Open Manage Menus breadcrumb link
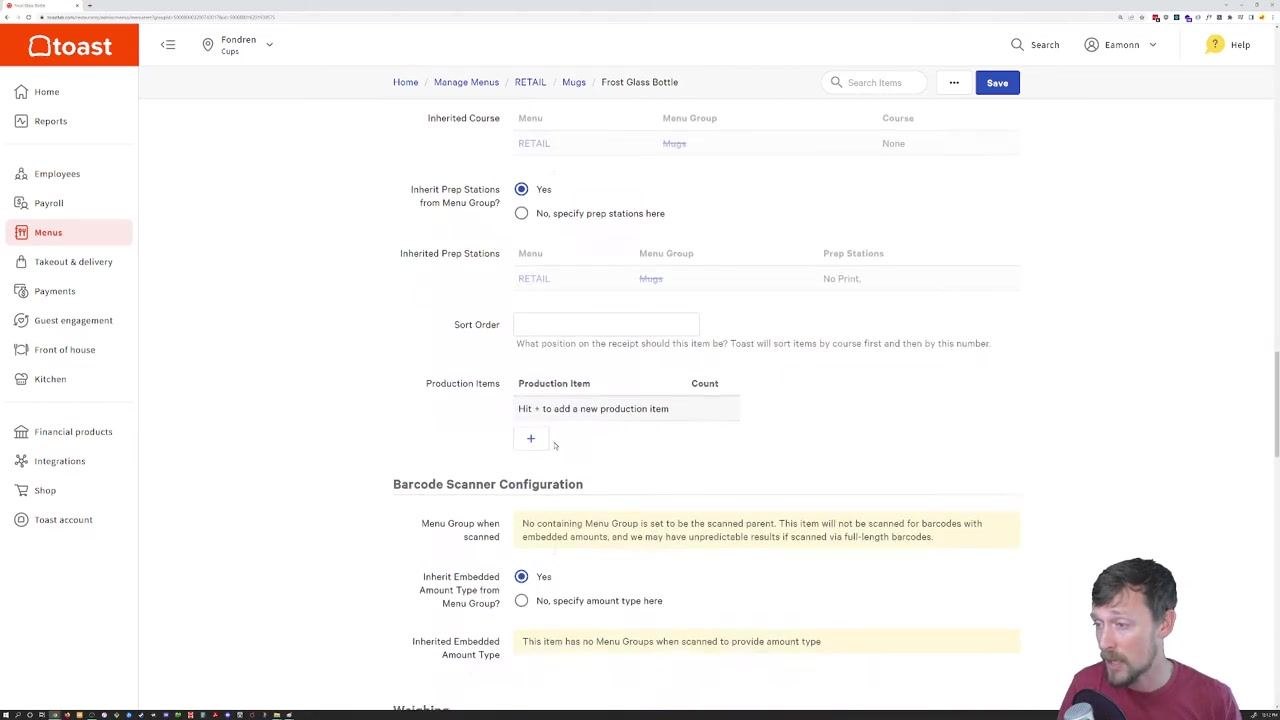 pos(466,82)
